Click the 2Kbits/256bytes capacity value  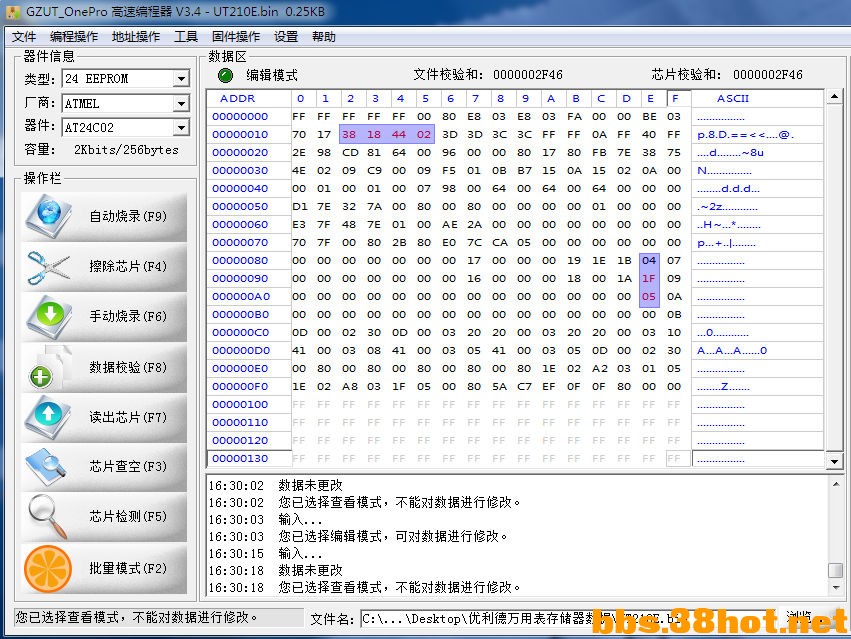126,150
